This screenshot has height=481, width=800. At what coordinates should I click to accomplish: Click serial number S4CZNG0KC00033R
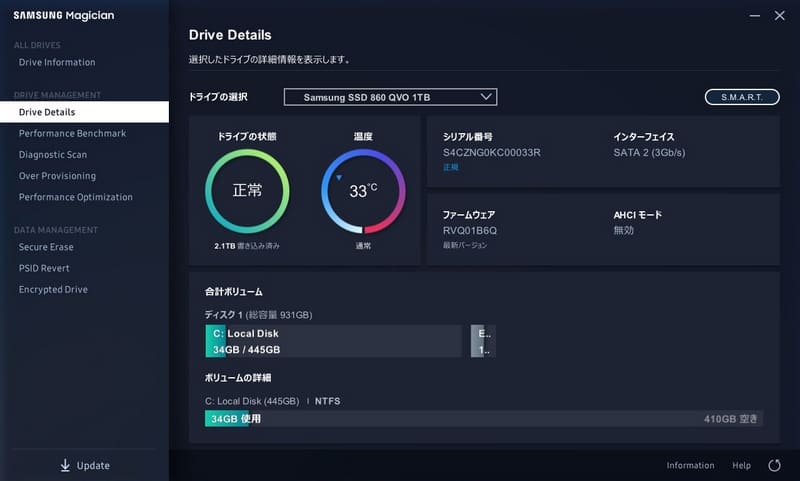pyautogui.click(x=492, y=153)
